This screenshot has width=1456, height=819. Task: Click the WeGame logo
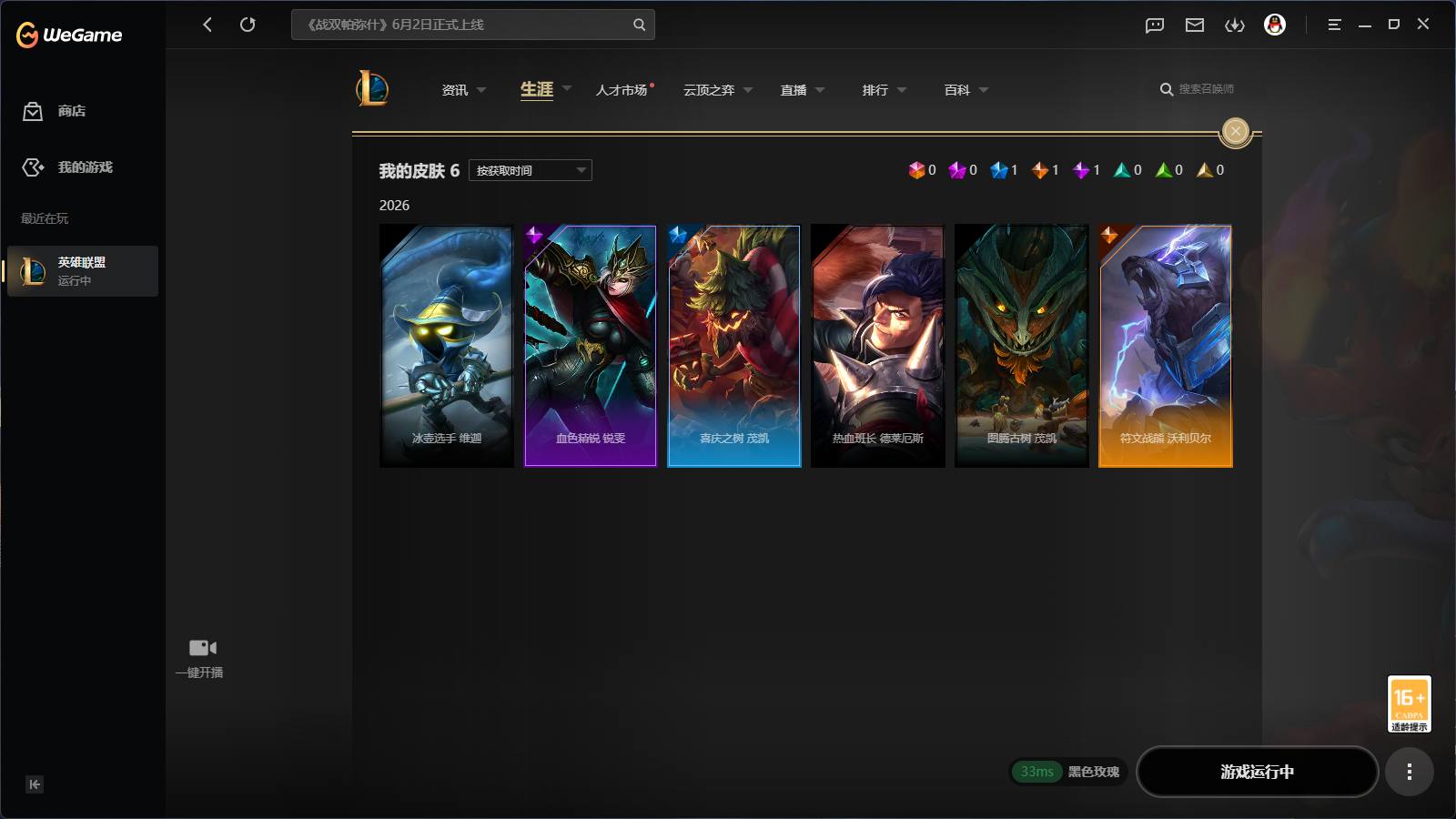coord(69,35)
